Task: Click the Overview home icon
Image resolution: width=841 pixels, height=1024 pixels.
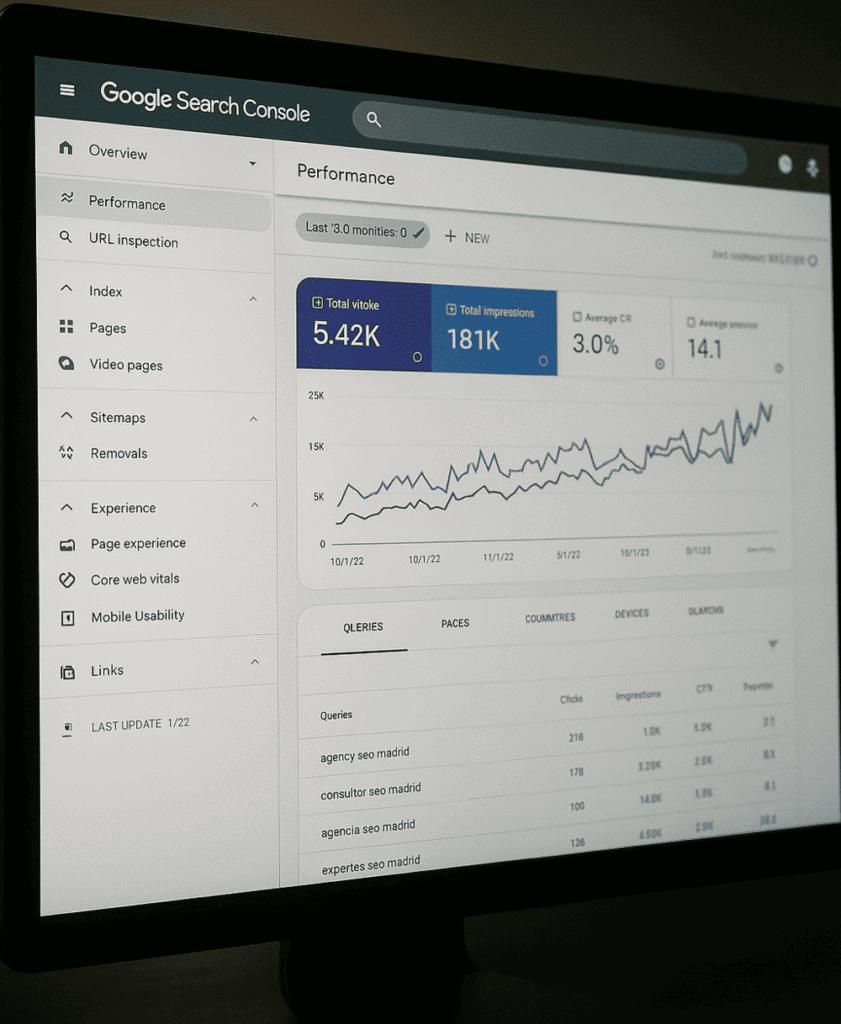Action: click(66, 149)
